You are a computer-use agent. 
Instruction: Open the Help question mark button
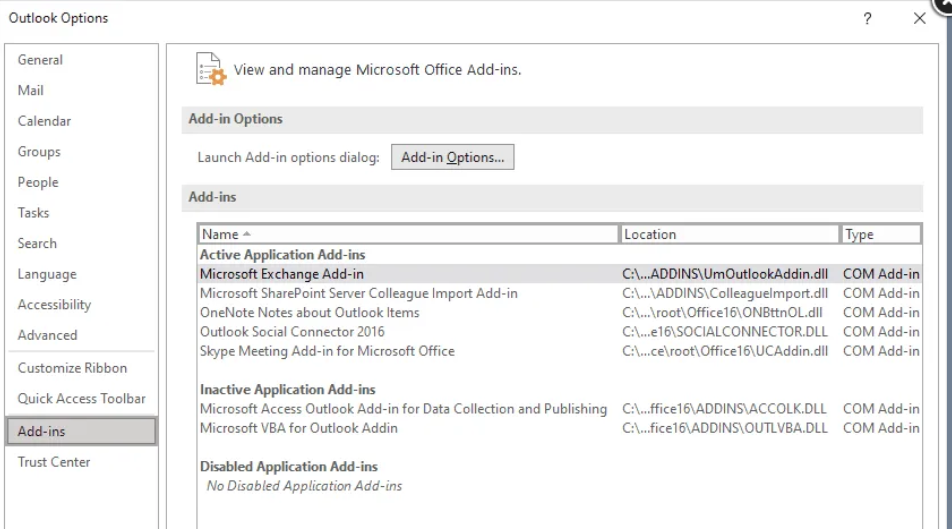867,19
